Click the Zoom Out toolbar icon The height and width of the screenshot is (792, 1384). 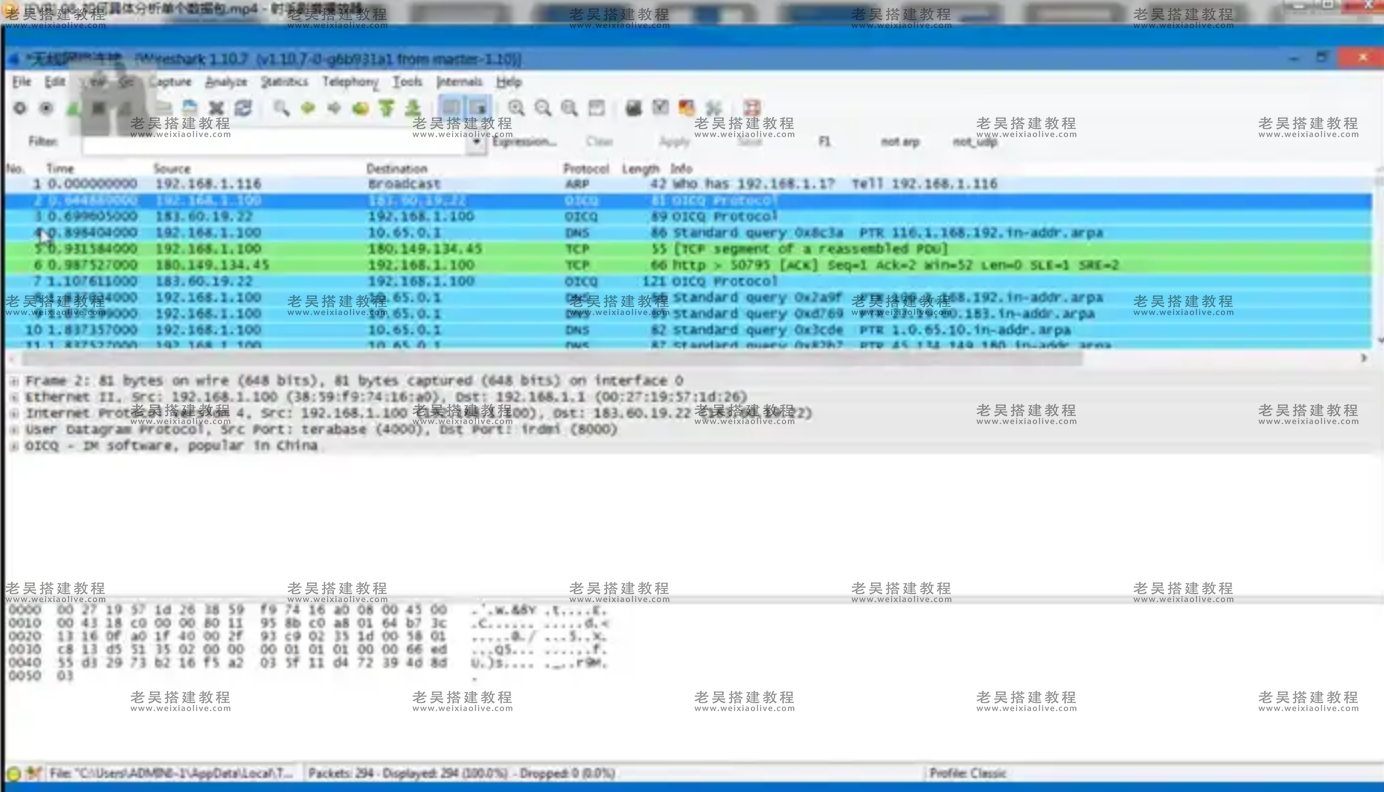pos(543,108)
